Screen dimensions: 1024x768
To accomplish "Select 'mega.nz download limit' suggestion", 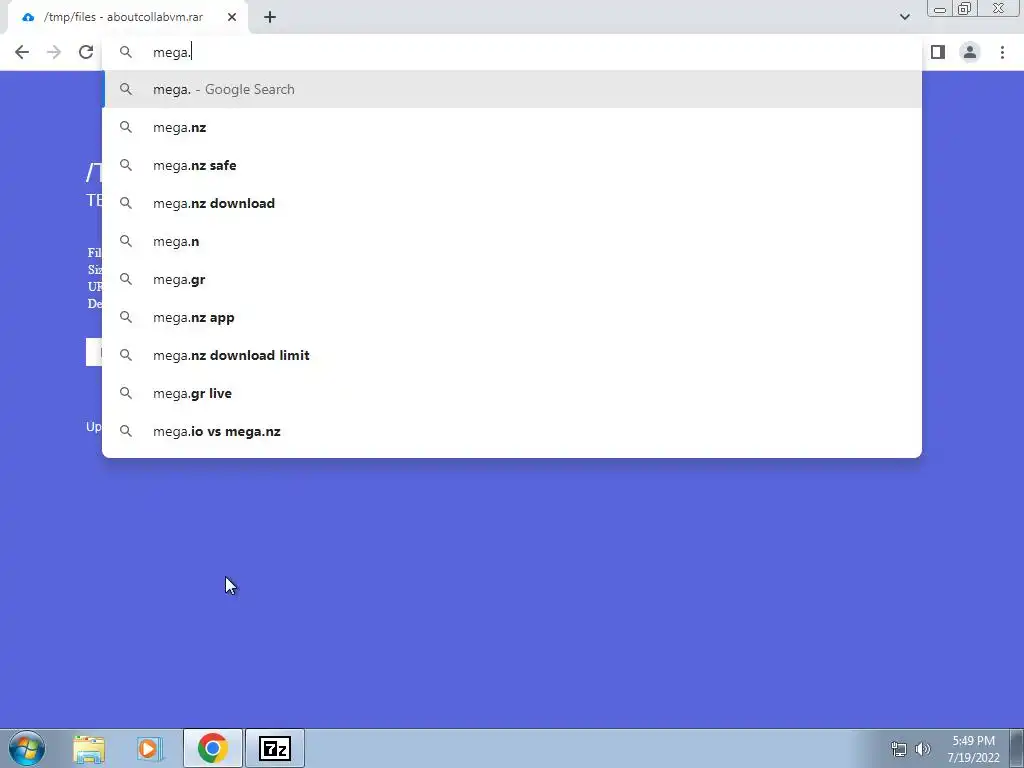I will point(512,355).
